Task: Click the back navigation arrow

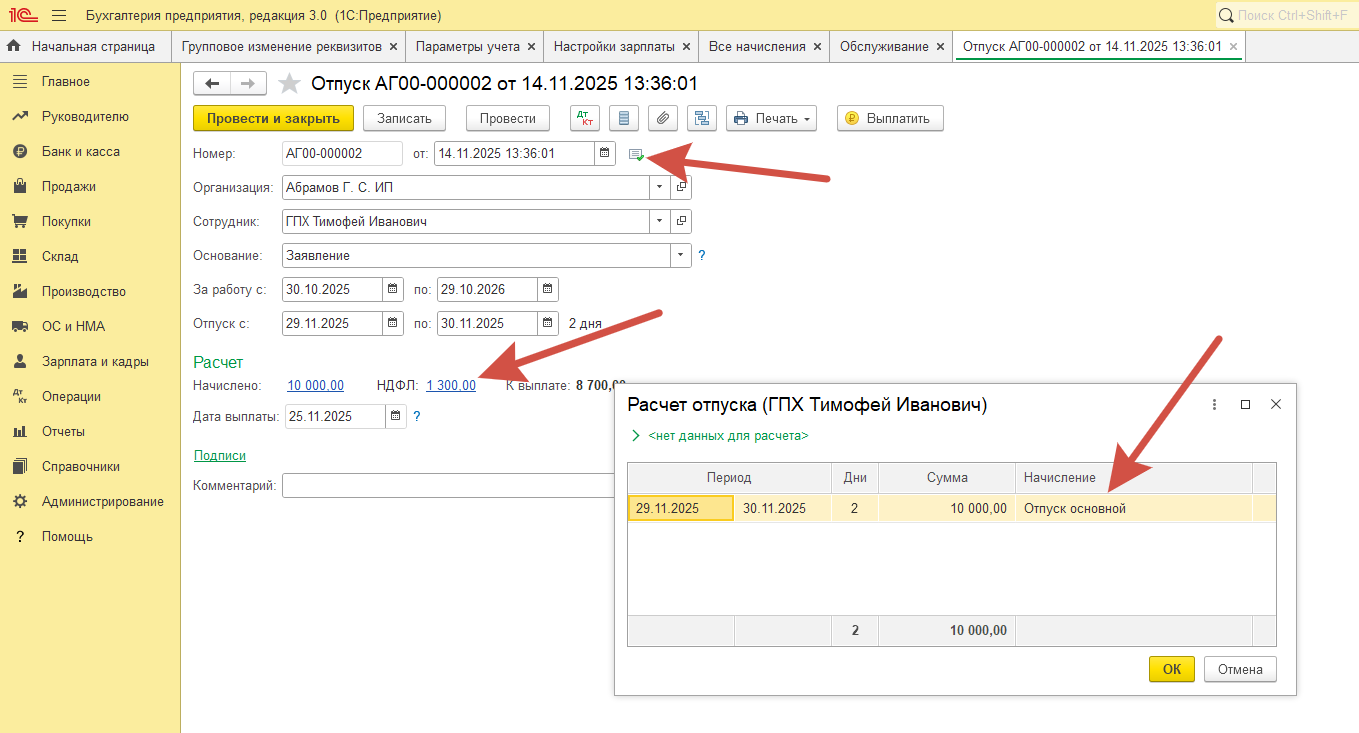Action: (212, 84)
